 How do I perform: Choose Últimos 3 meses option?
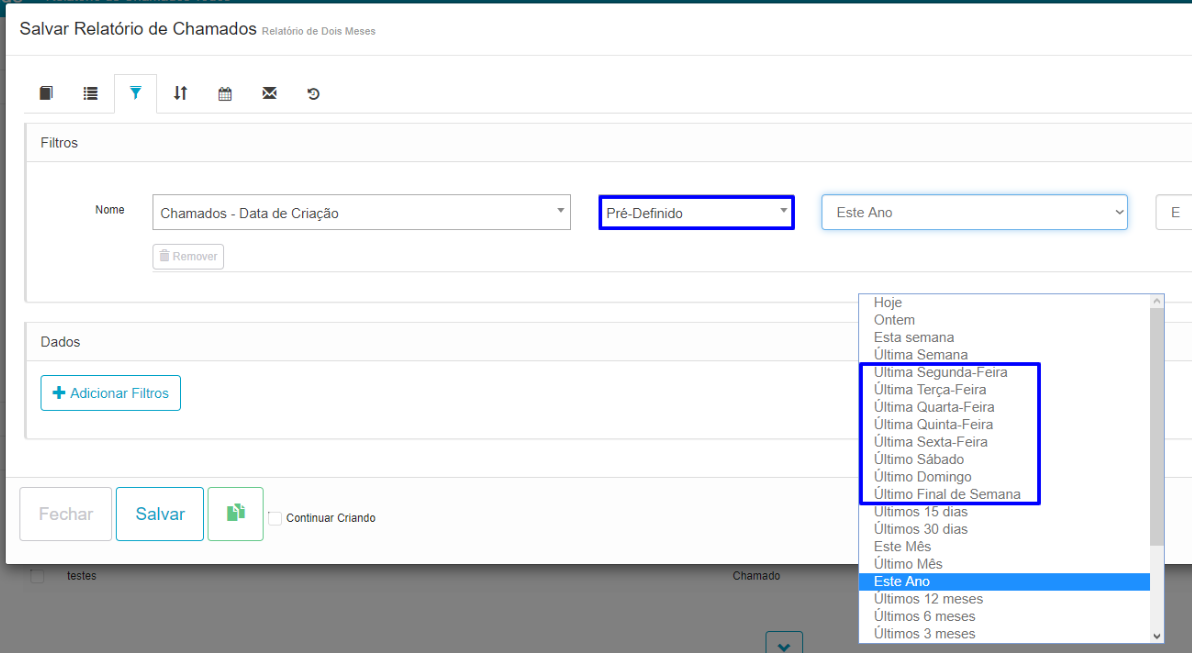tap(924, 635)
